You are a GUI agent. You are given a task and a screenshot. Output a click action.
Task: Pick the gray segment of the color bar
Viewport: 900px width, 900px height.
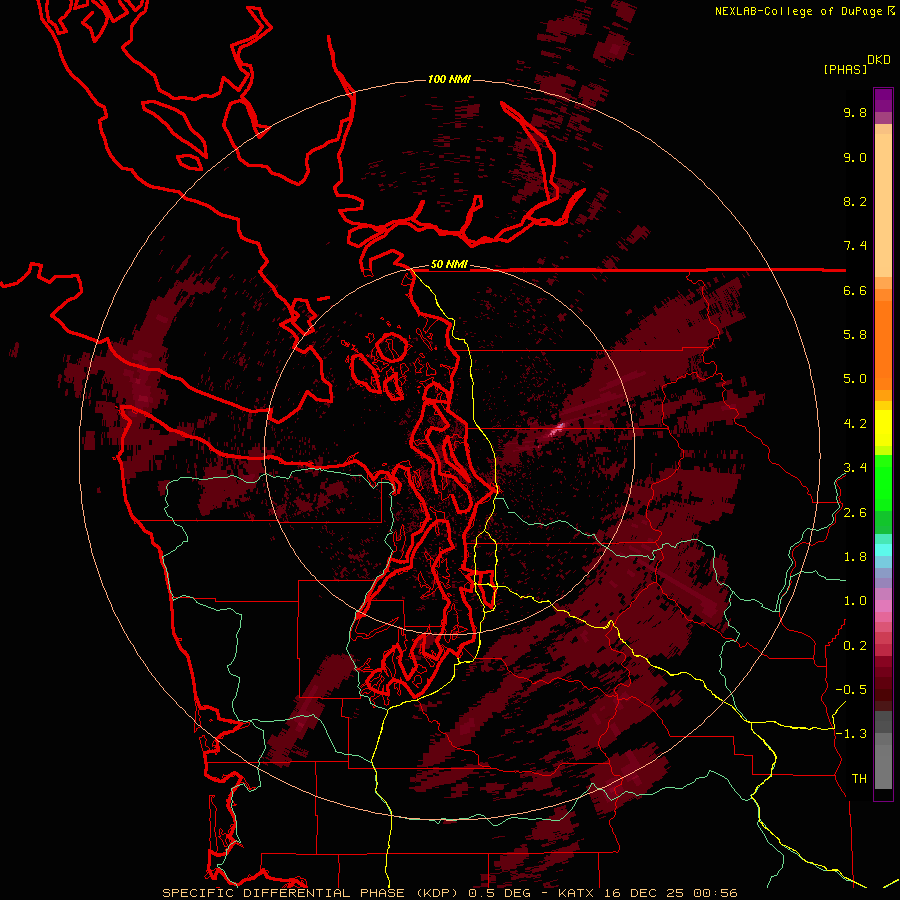coord(883,752)
